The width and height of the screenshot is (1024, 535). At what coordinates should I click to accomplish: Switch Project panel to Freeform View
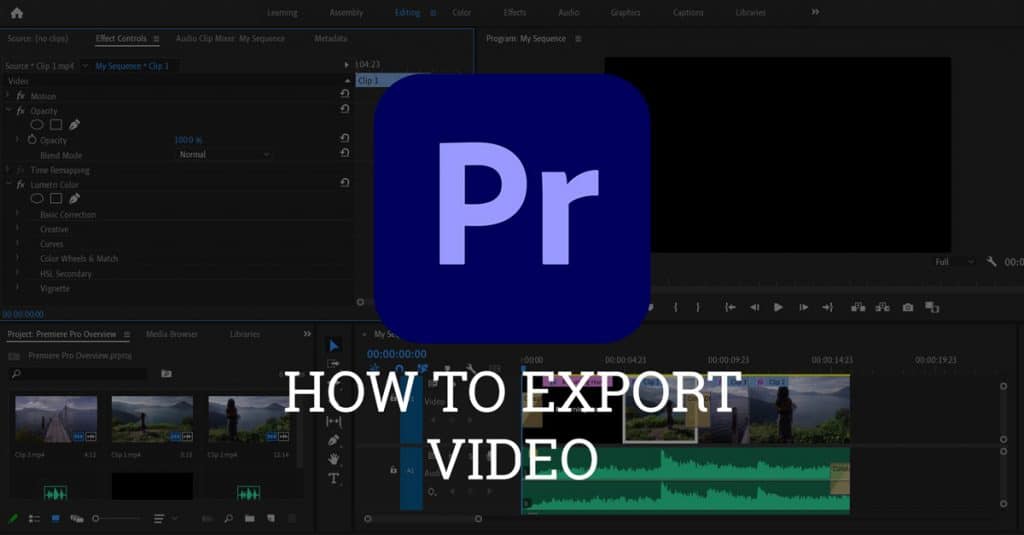click(x=76, y=519)
